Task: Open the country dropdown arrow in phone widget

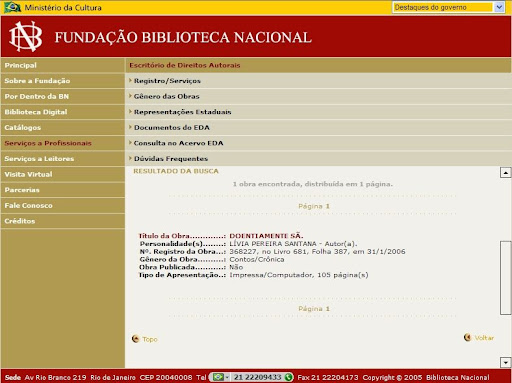Action: 227,377
